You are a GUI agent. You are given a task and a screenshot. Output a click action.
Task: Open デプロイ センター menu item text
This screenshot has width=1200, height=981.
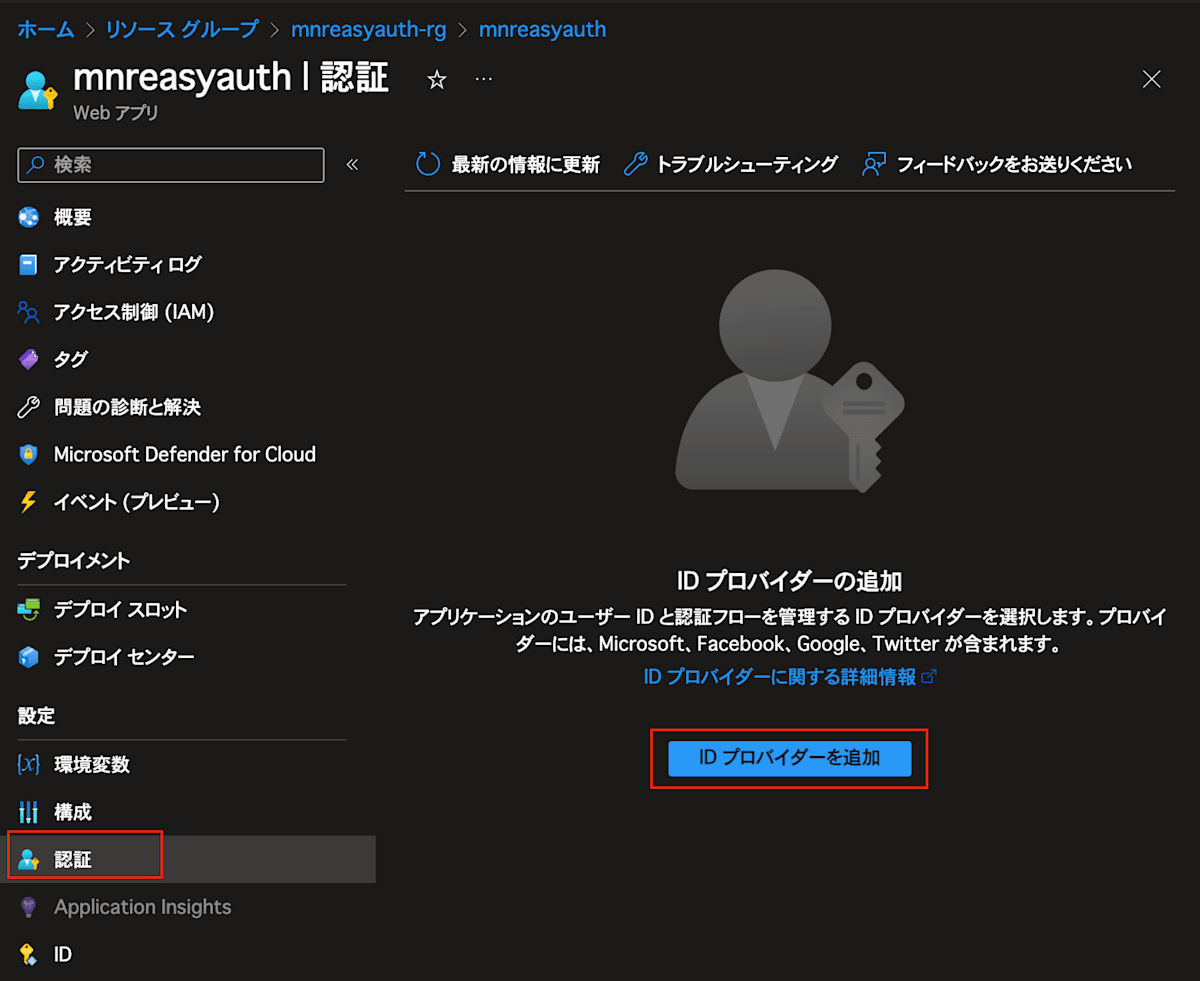(x=124, y=657)
